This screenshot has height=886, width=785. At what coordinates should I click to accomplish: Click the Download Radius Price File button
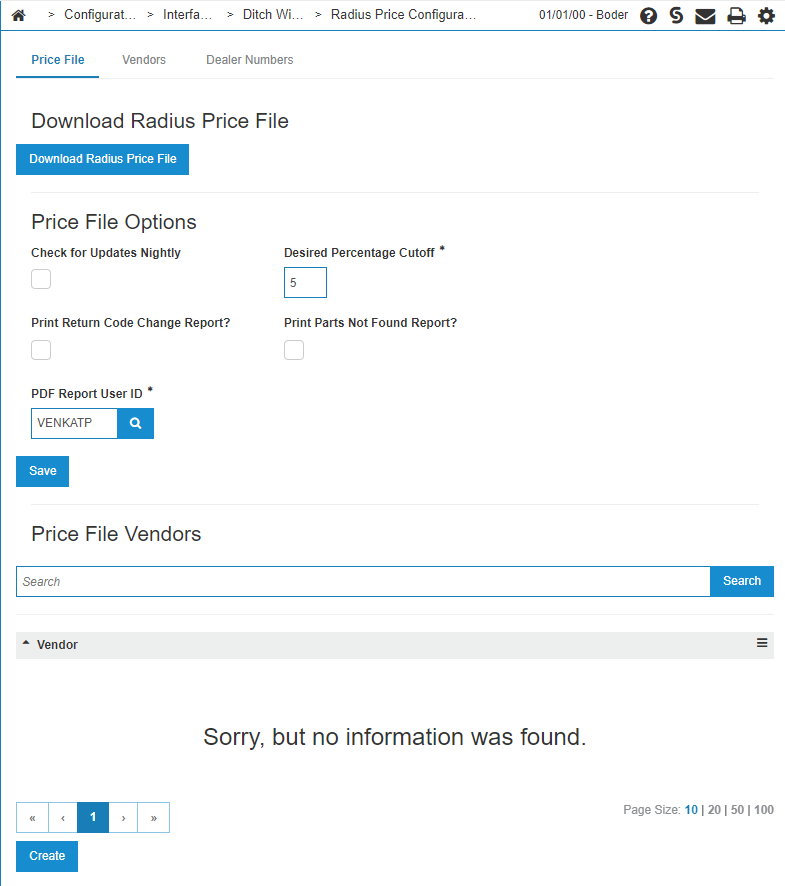click(102, 159)
